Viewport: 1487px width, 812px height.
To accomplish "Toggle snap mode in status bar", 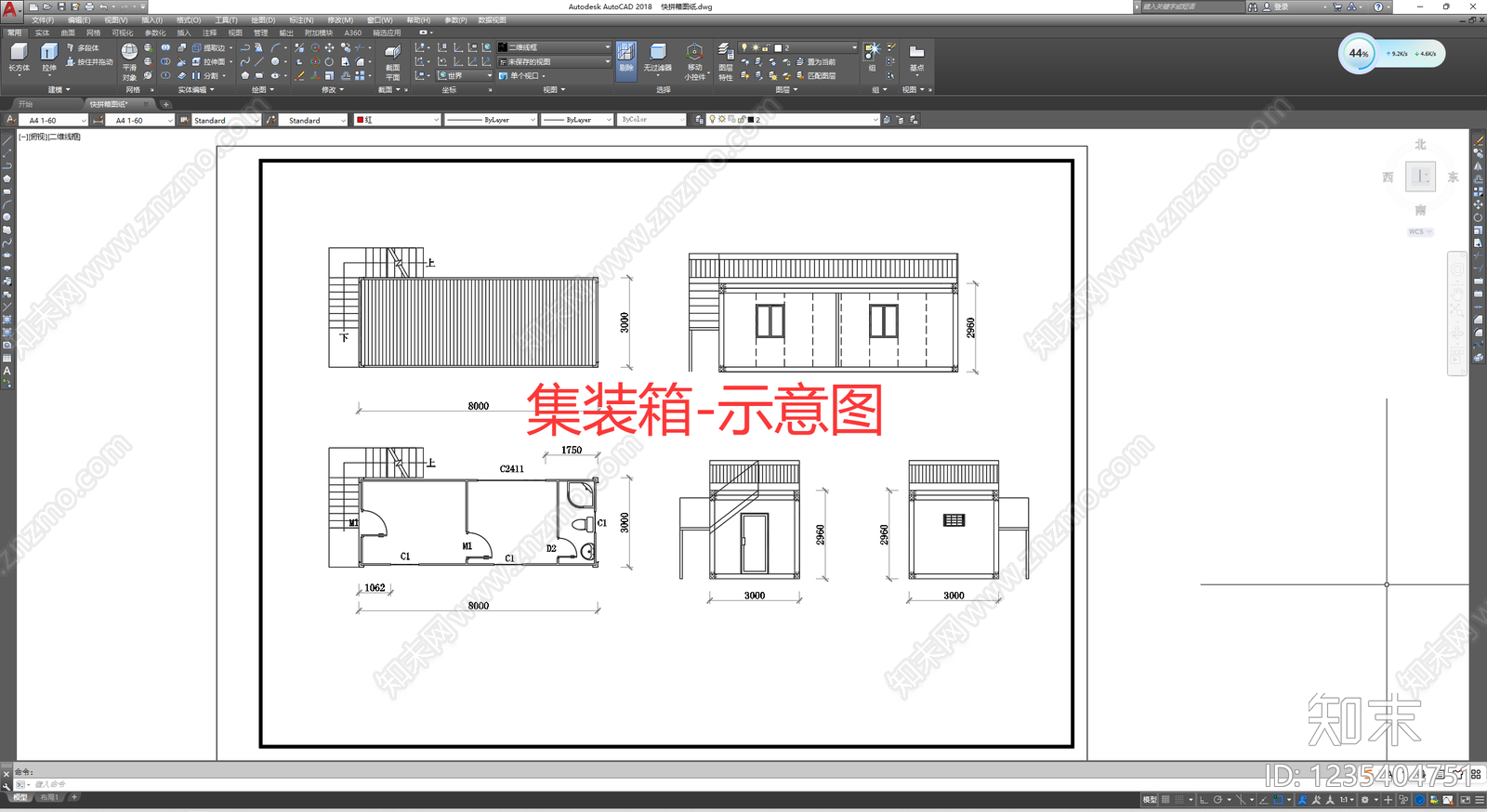I will 1179,799.
